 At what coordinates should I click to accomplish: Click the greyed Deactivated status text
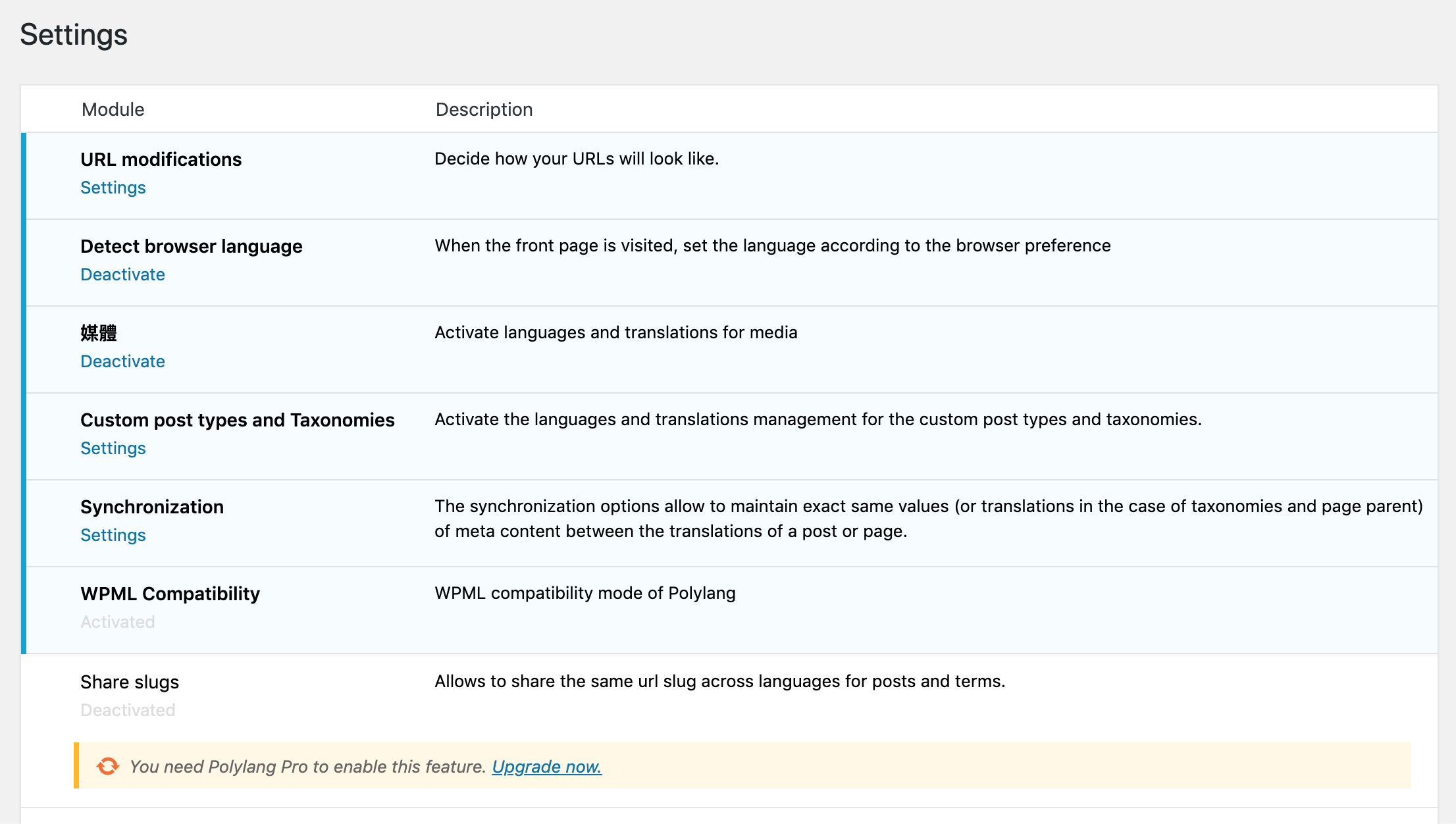pyautogui.click(x=128, y=710)
